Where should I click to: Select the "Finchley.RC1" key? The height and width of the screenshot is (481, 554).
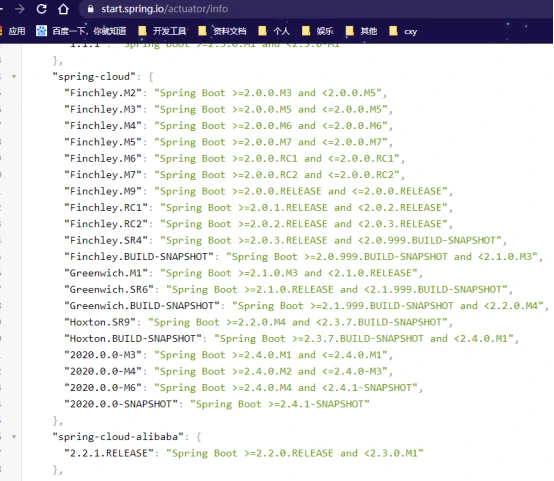(x=106, y=207)
